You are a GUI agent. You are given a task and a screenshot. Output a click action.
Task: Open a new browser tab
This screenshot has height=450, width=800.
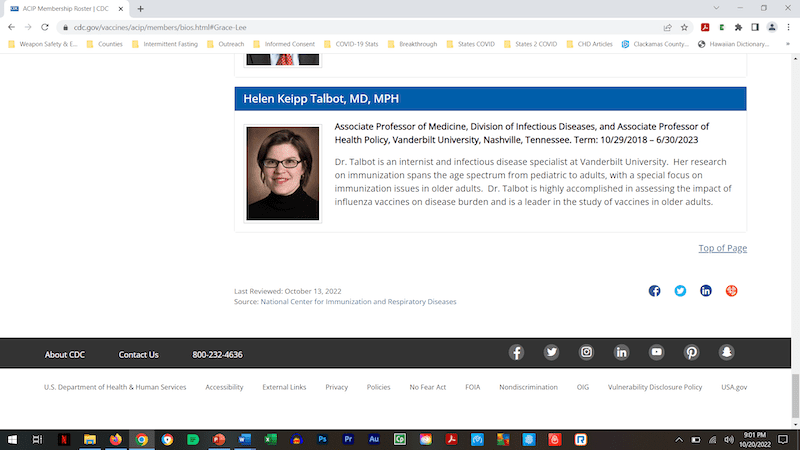140,9
